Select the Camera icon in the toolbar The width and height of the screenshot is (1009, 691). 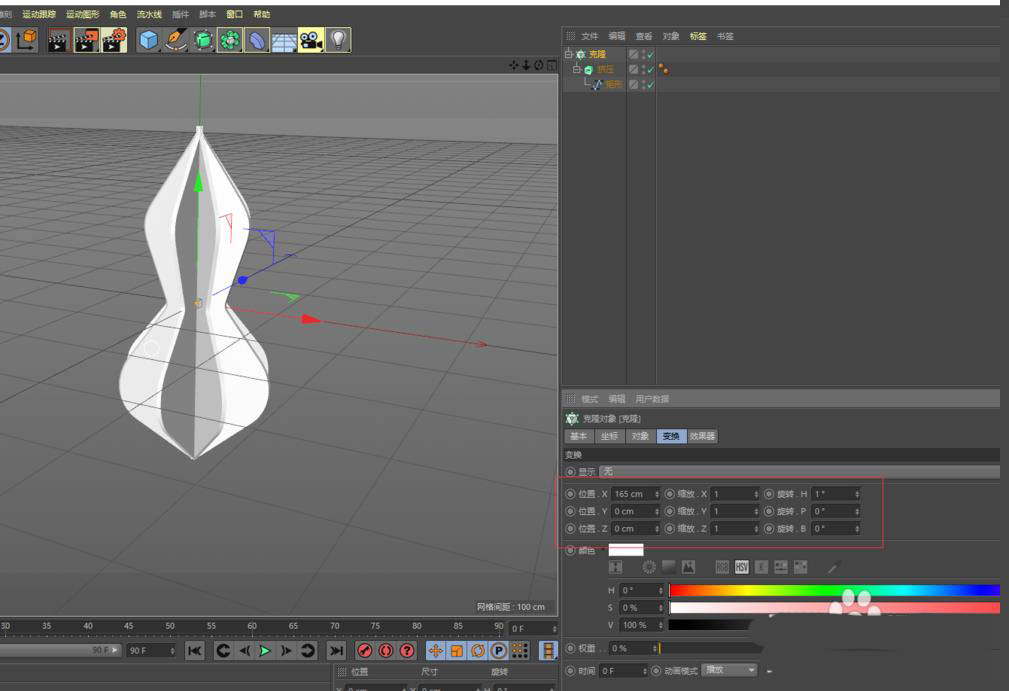(x=312, y=41)
